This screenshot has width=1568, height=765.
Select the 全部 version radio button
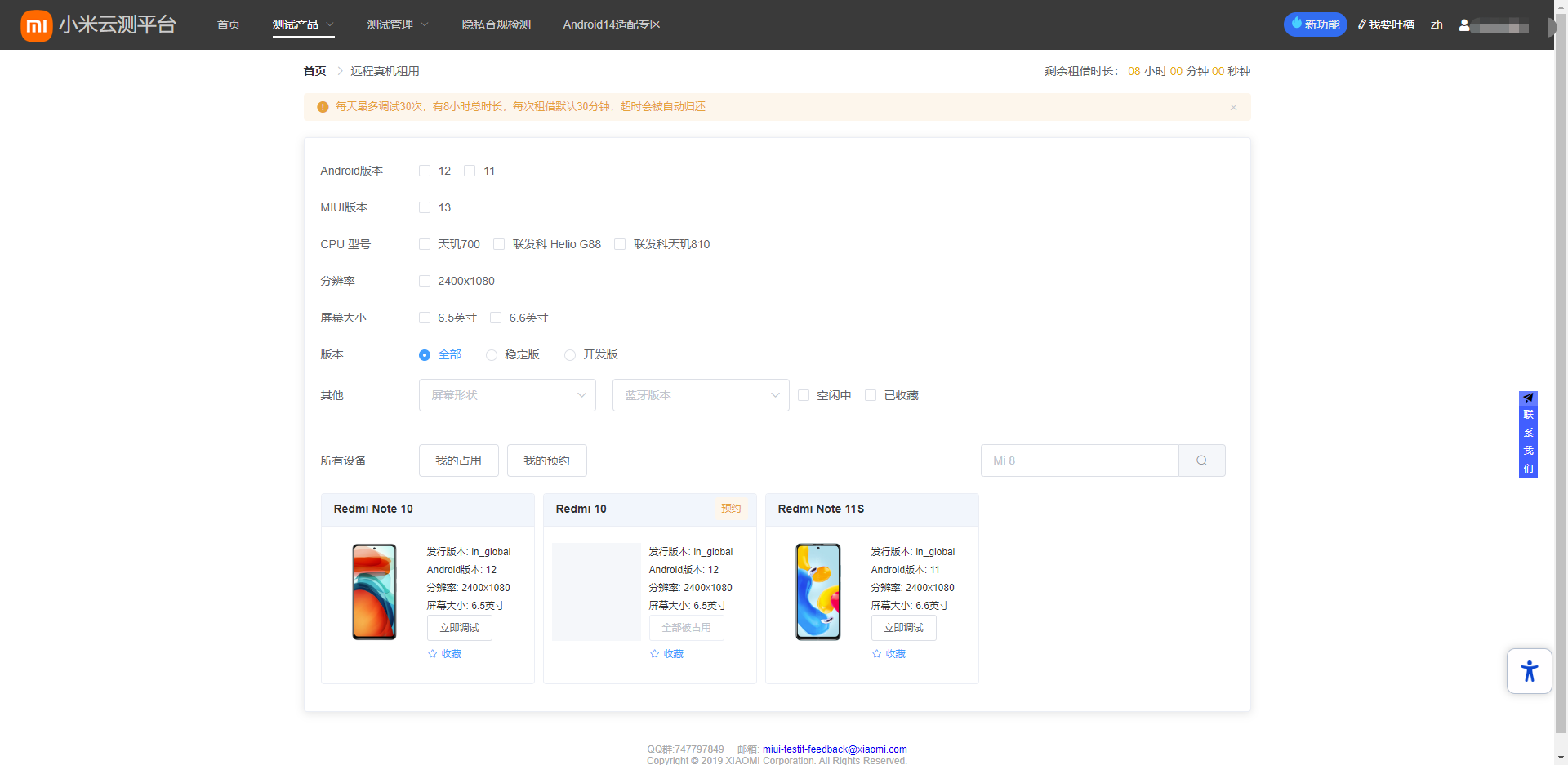(x=425, y=355)
